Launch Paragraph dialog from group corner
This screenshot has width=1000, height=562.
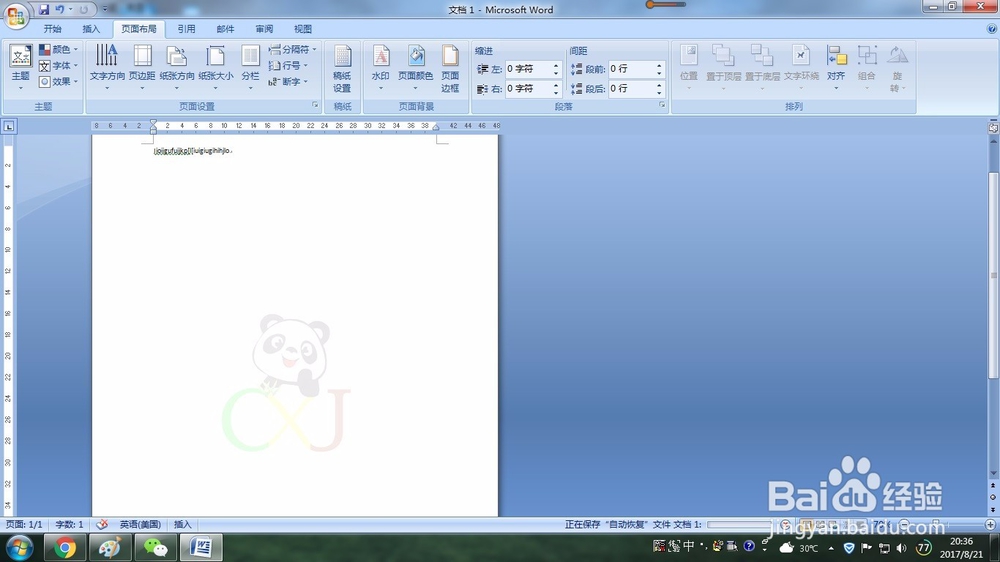coord(662,105)
